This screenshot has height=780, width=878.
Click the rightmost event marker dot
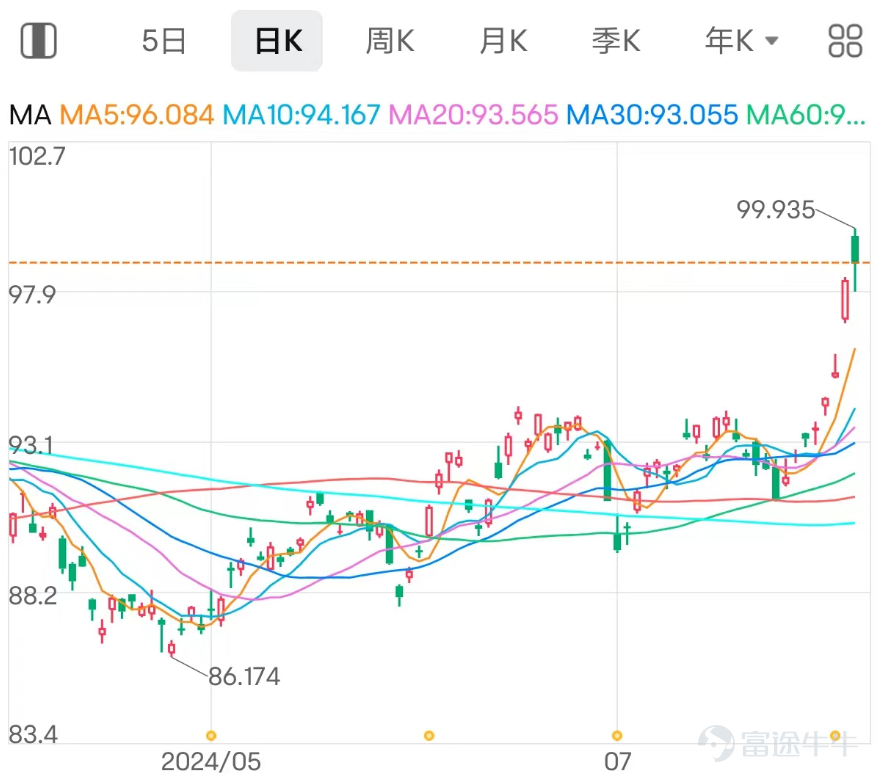coord(835,735)
